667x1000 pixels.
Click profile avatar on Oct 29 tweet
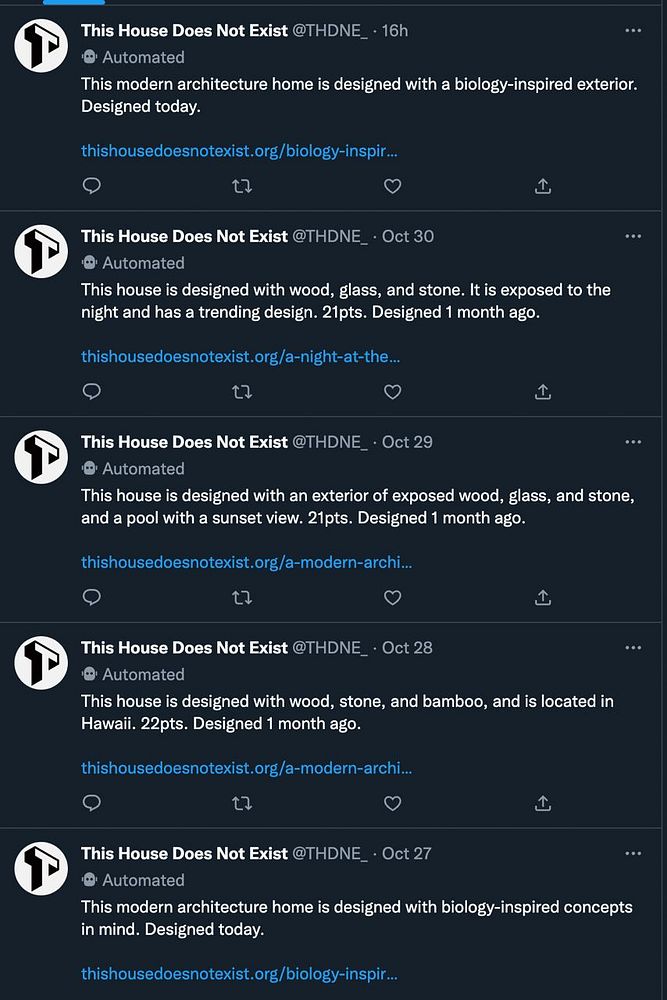coord(41,458)
